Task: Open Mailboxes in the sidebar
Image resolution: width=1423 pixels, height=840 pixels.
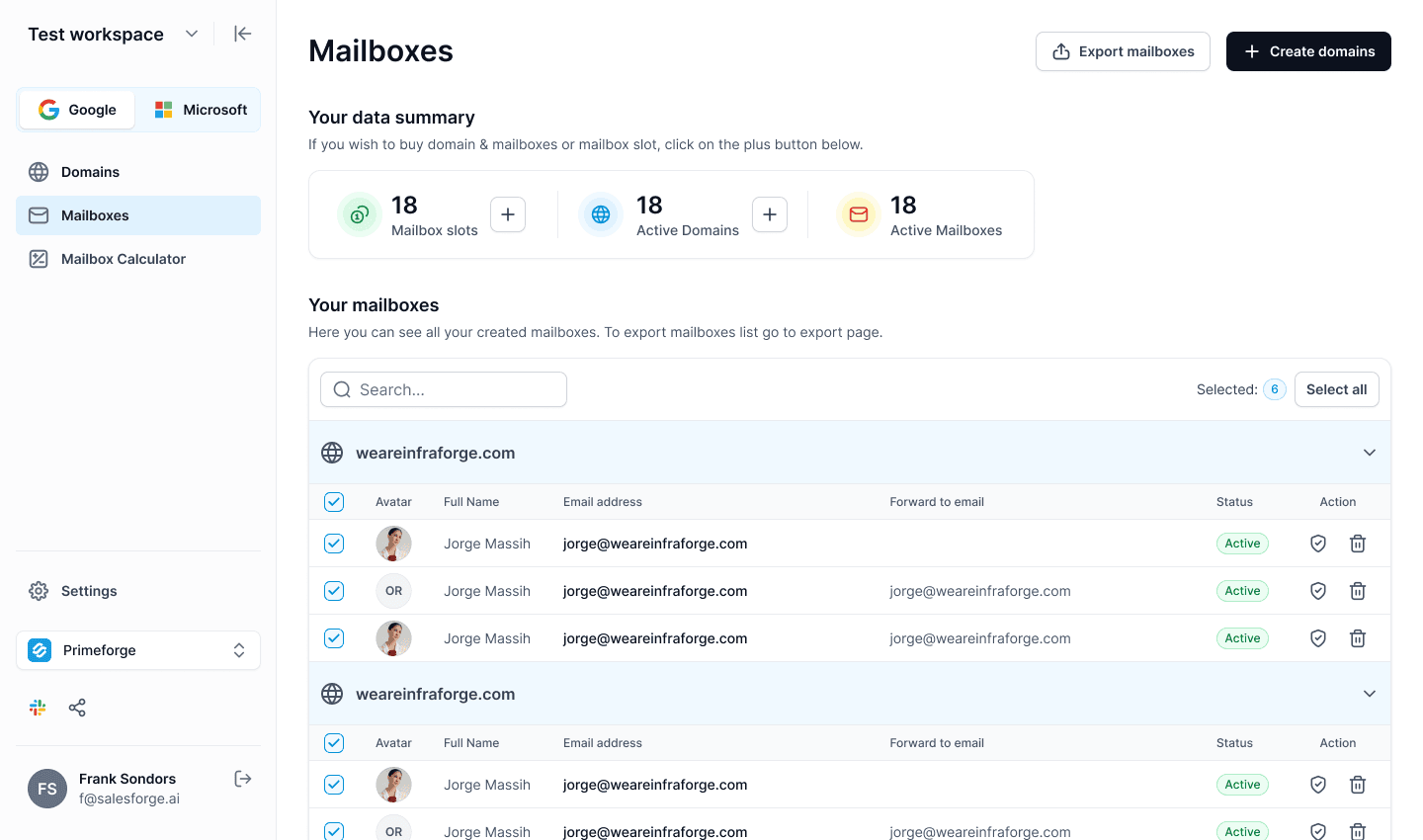Action: click(138, 215)
